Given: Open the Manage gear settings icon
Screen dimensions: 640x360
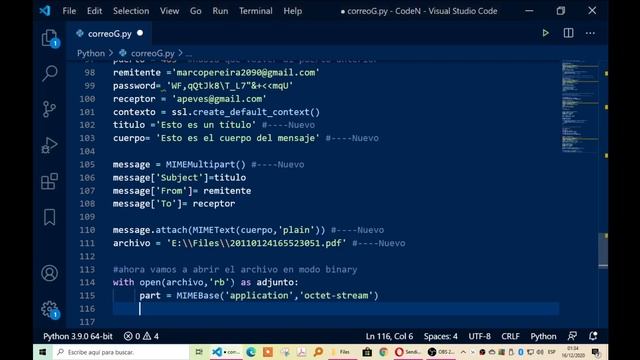Looking at the screenshot, I should tap(50, 309).
